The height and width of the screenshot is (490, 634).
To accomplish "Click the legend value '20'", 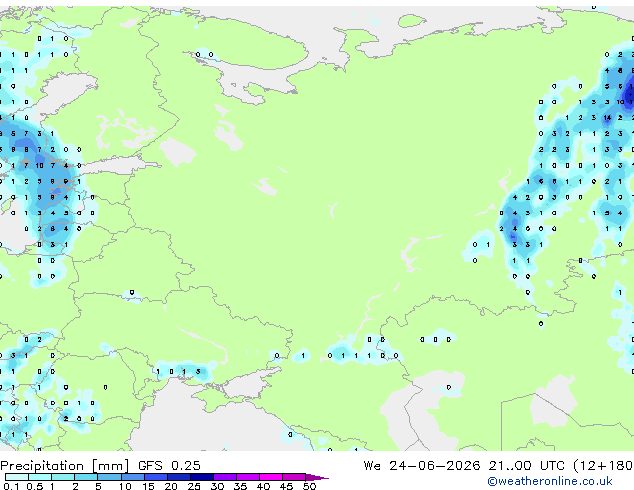I will [171, 486].
